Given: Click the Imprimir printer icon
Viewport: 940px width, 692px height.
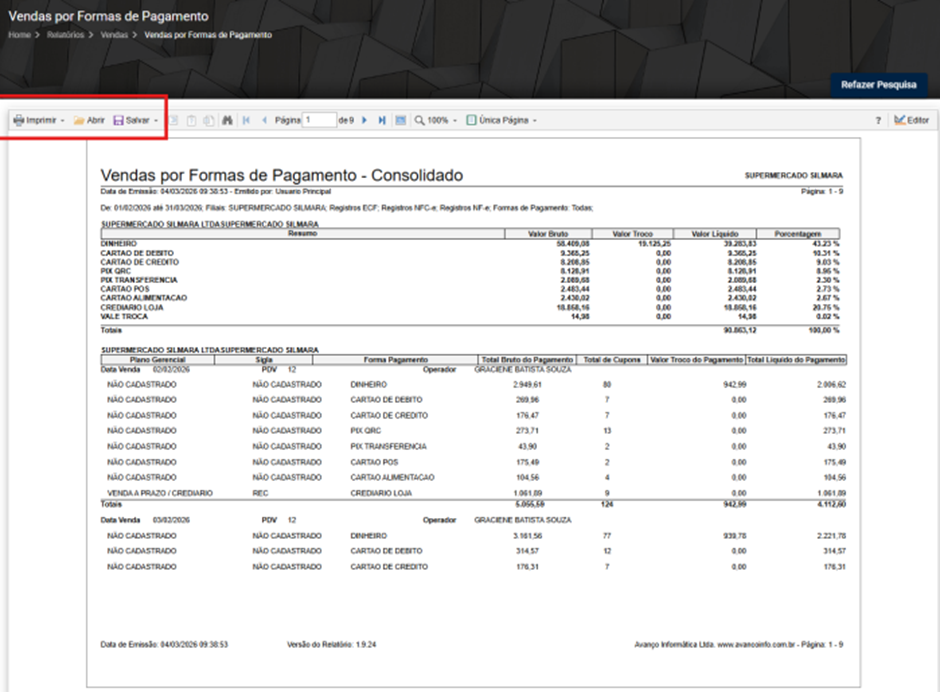Looking at the screenshot, I should pos(19,121).
